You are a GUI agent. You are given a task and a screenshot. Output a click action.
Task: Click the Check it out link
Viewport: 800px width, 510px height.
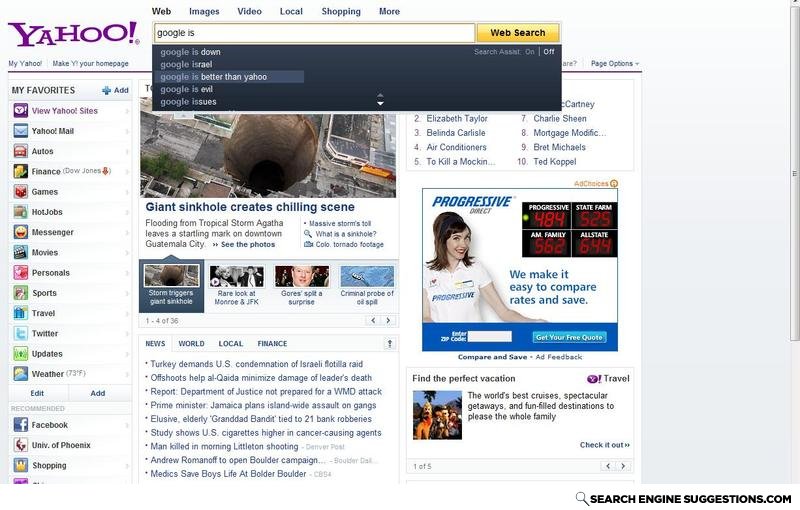coord(605,445)
